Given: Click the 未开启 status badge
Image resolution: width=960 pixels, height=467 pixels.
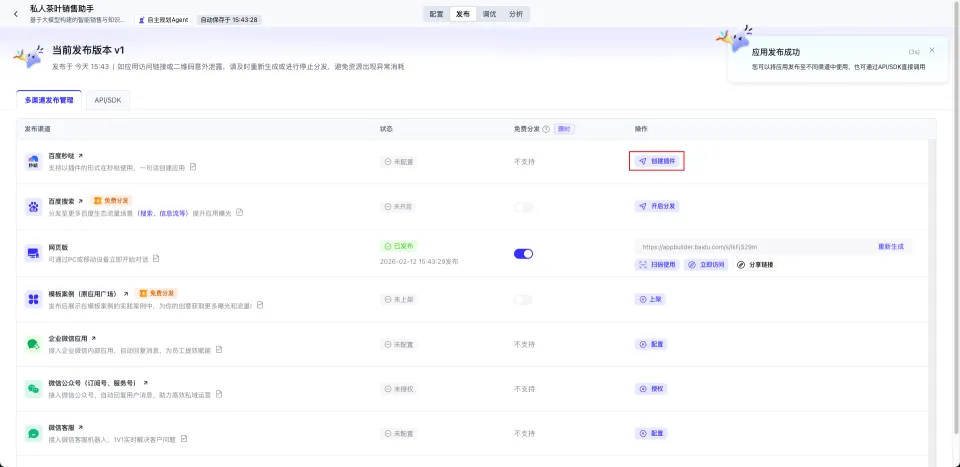Looking at the screenshot, I should tap(399, 207).
